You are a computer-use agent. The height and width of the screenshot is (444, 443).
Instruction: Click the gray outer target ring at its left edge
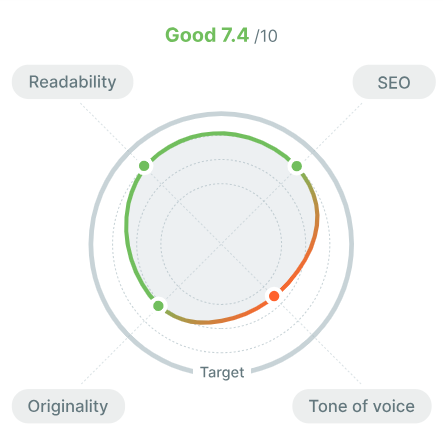coord(91,244)
